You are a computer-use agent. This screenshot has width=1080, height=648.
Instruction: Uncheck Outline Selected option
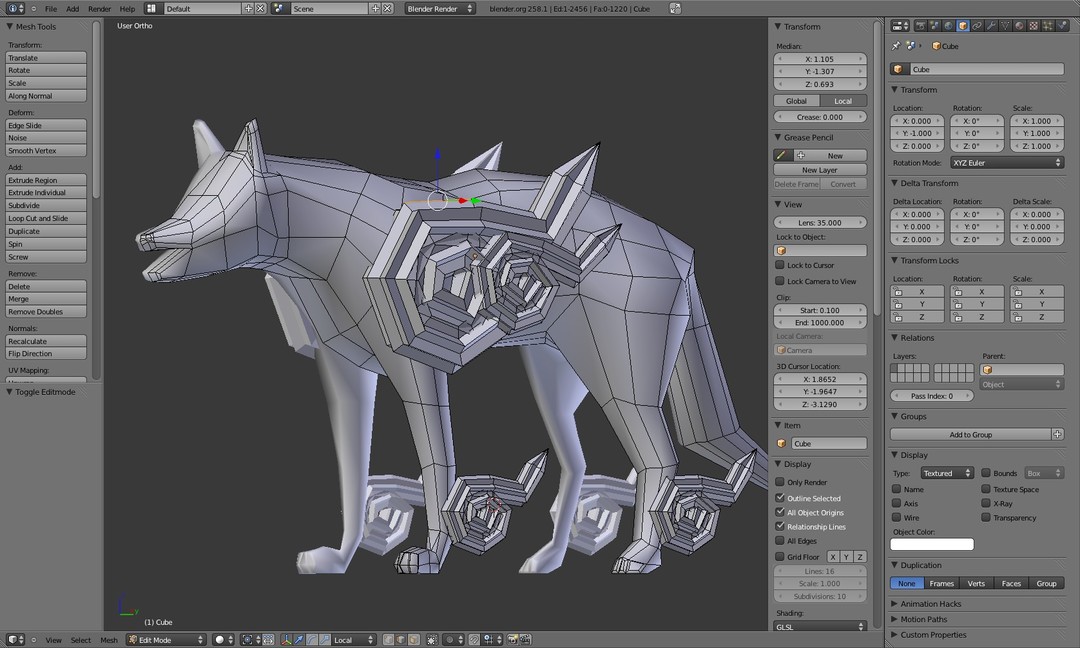click(780, 497)
